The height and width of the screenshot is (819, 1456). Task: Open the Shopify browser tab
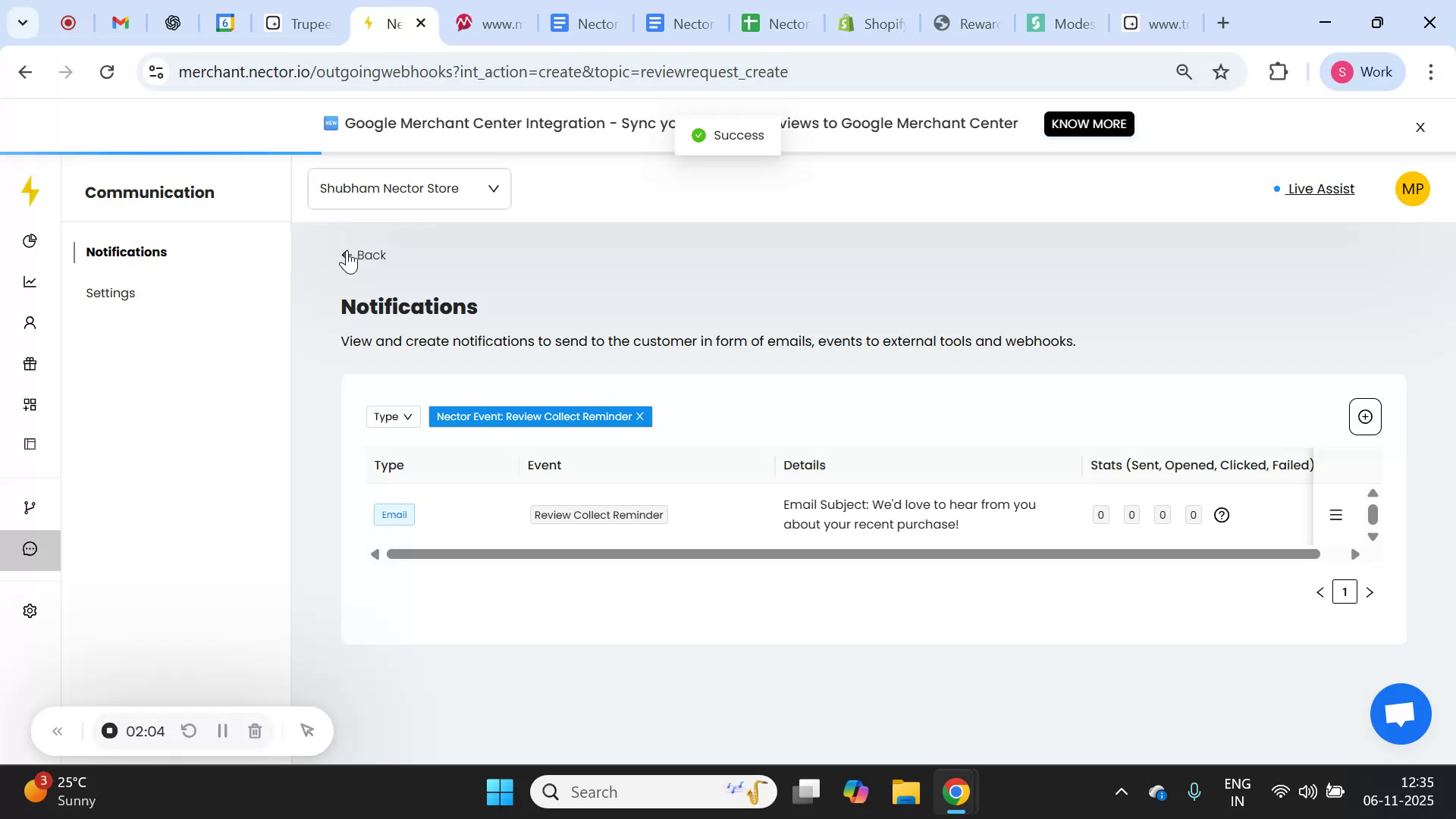872,23
